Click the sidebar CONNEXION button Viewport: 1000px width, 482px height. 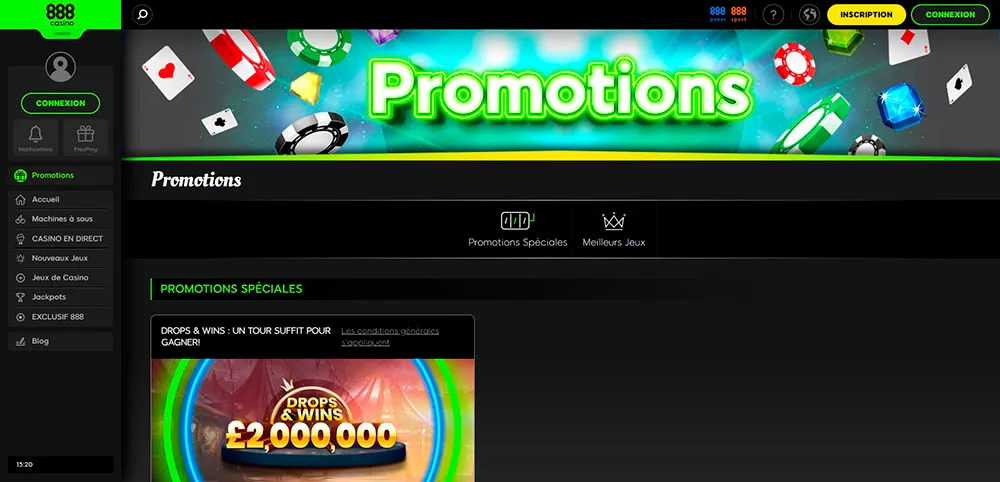coord(61,103)
